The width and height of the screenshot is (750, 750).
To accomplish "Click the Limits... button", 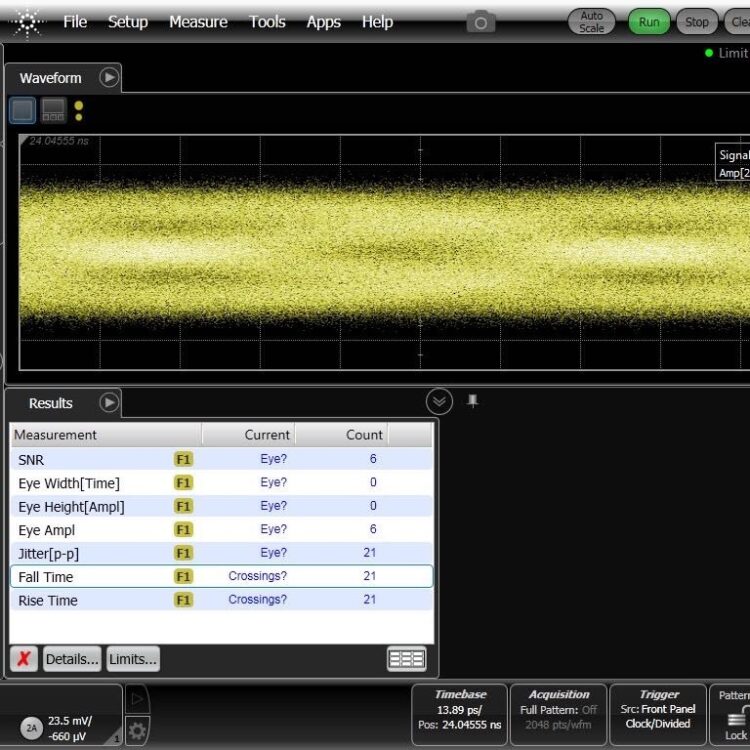I will (x=133, y=659).
